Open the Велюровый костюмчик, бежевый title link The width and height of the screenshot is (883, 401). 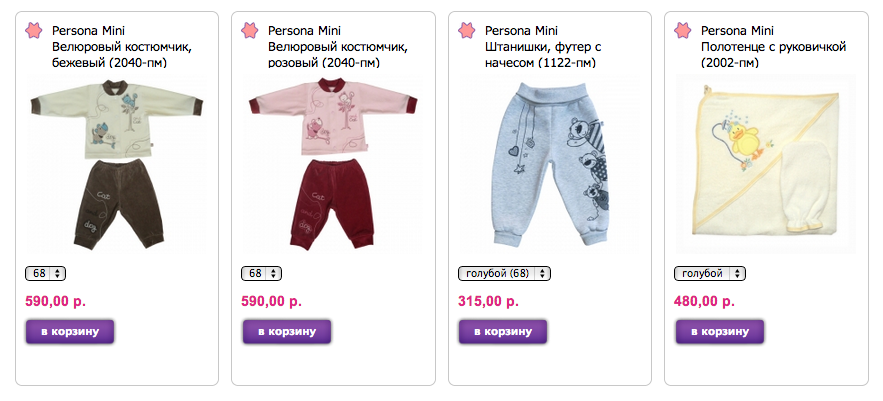coord(122,55)
